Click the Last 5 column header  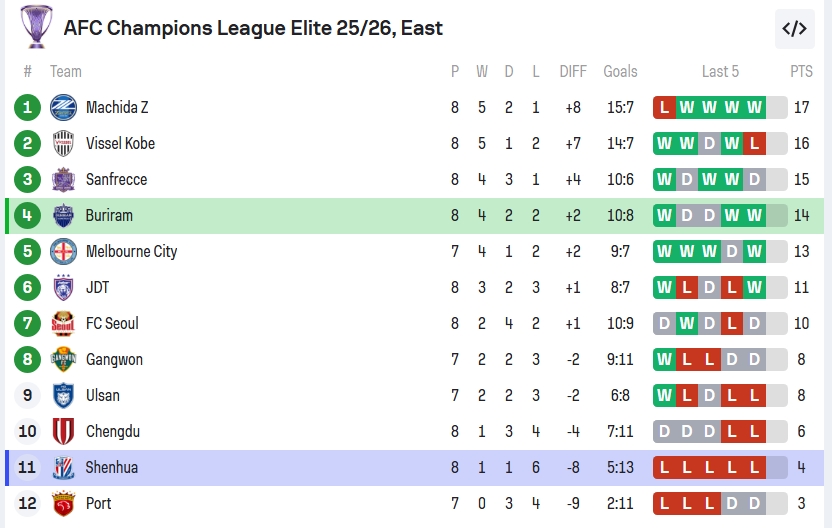coord(720,71)
